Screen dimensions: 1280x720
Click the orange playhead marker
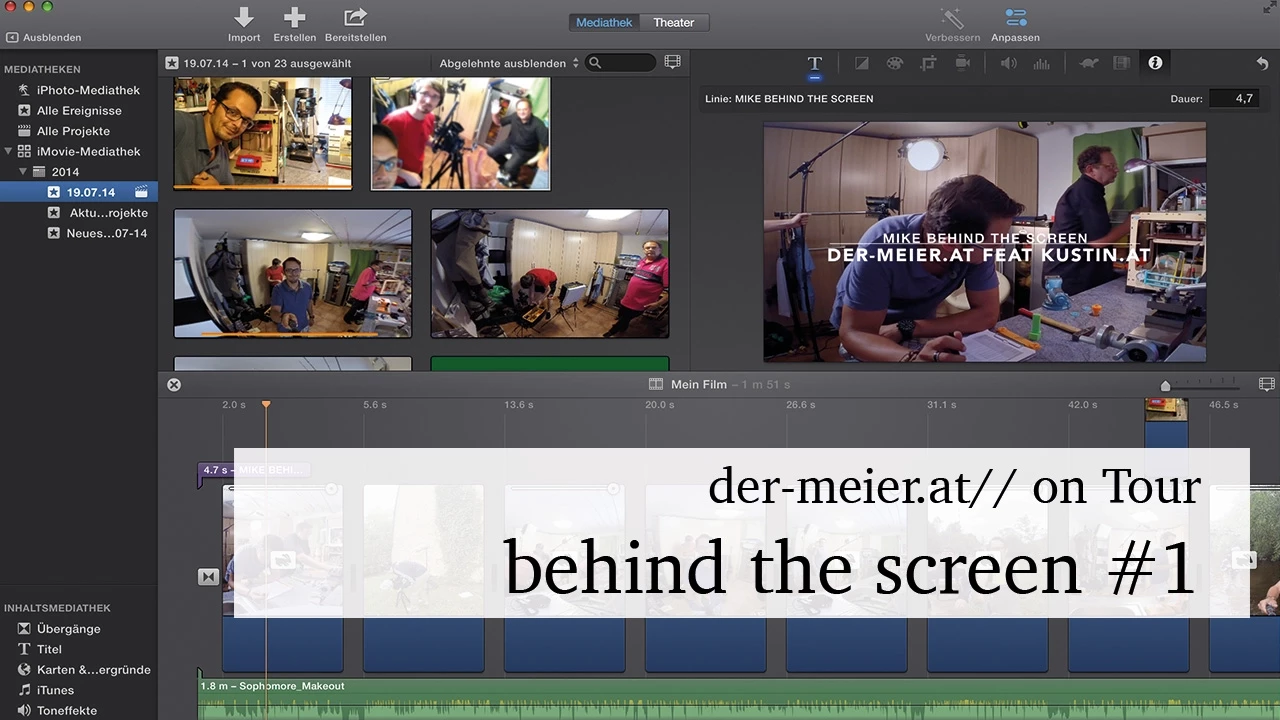[x=266, y=404]
